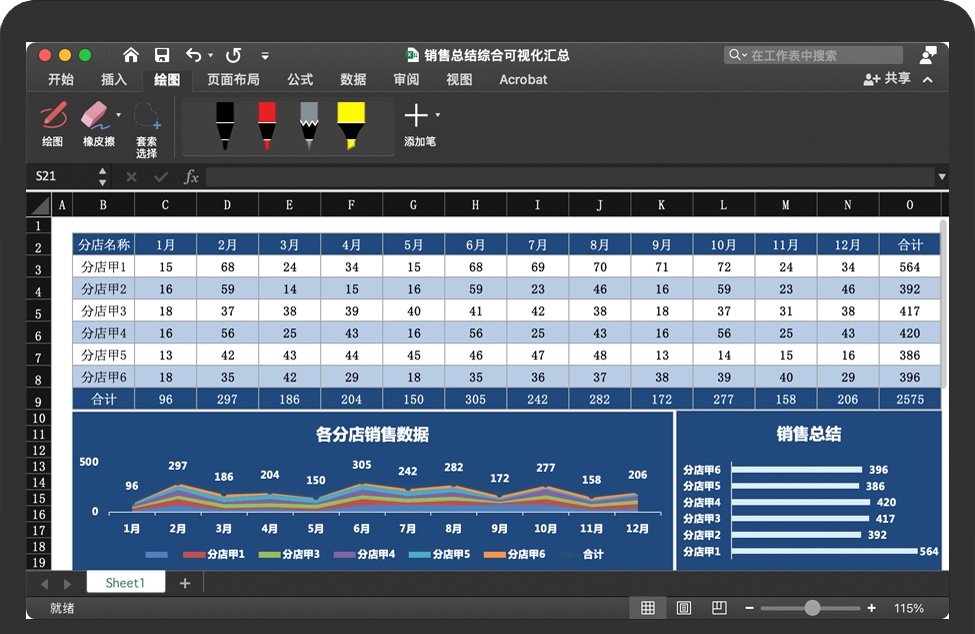Expand the eraser options arrow
975x634 pixels.
pos(119,115)
